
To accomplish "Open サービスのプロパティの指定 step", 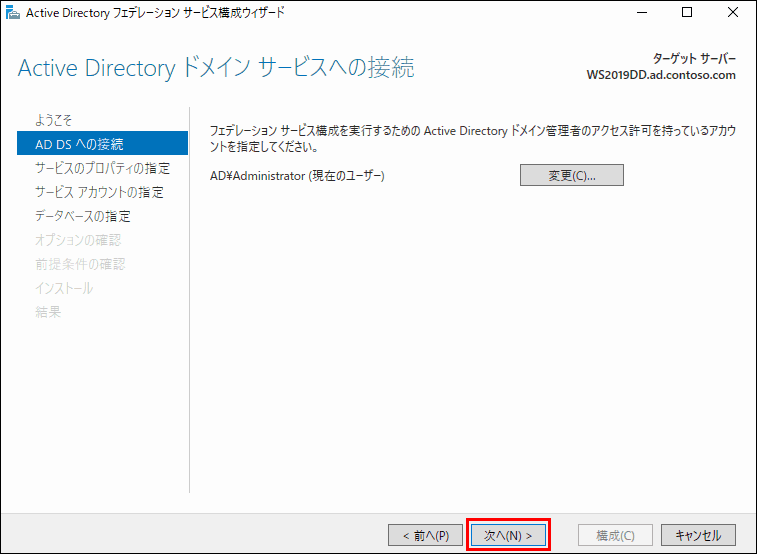I will [102, 168].
